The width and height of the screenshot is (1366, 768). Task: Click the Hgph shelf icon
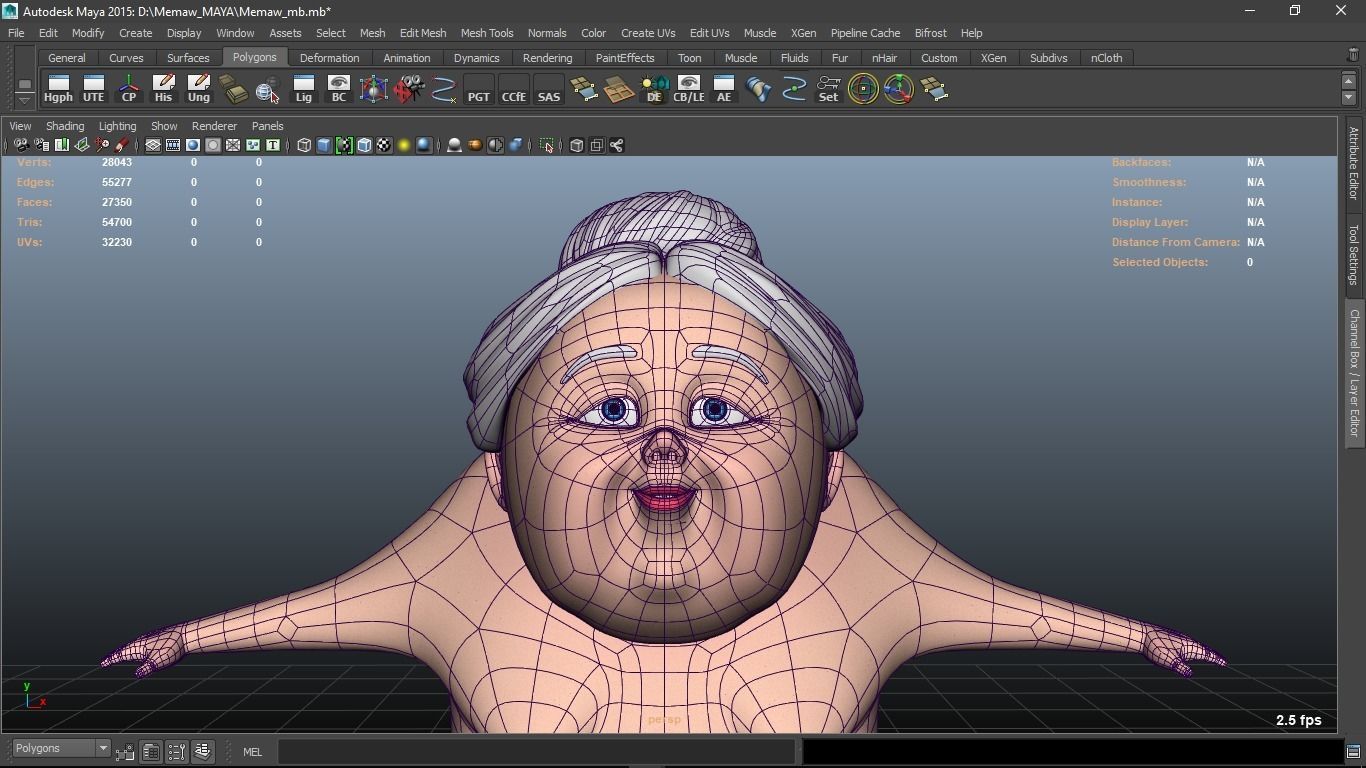click(58, 89)
